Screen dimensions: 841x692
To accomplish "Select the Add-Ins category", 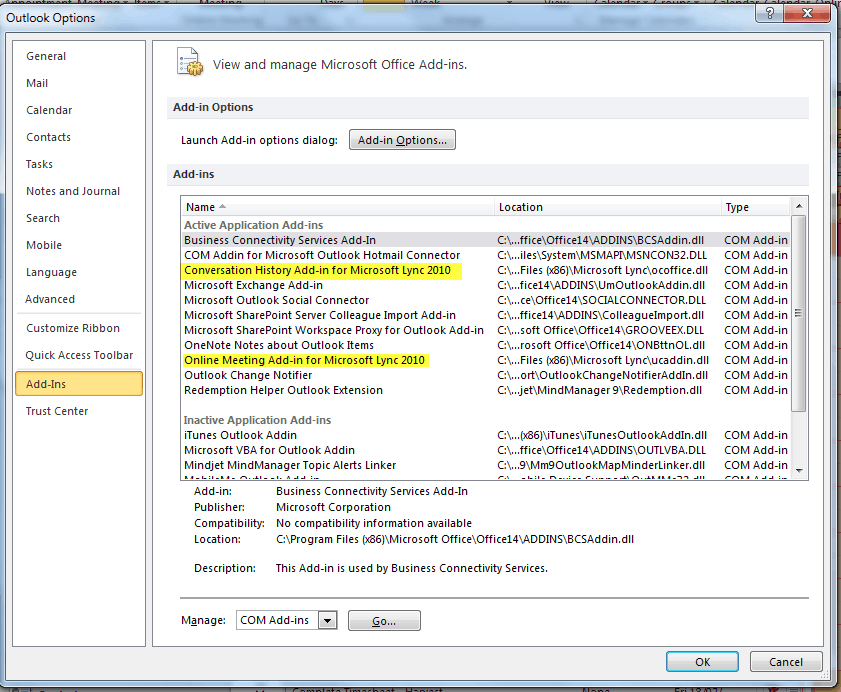I will click(79, 384).
